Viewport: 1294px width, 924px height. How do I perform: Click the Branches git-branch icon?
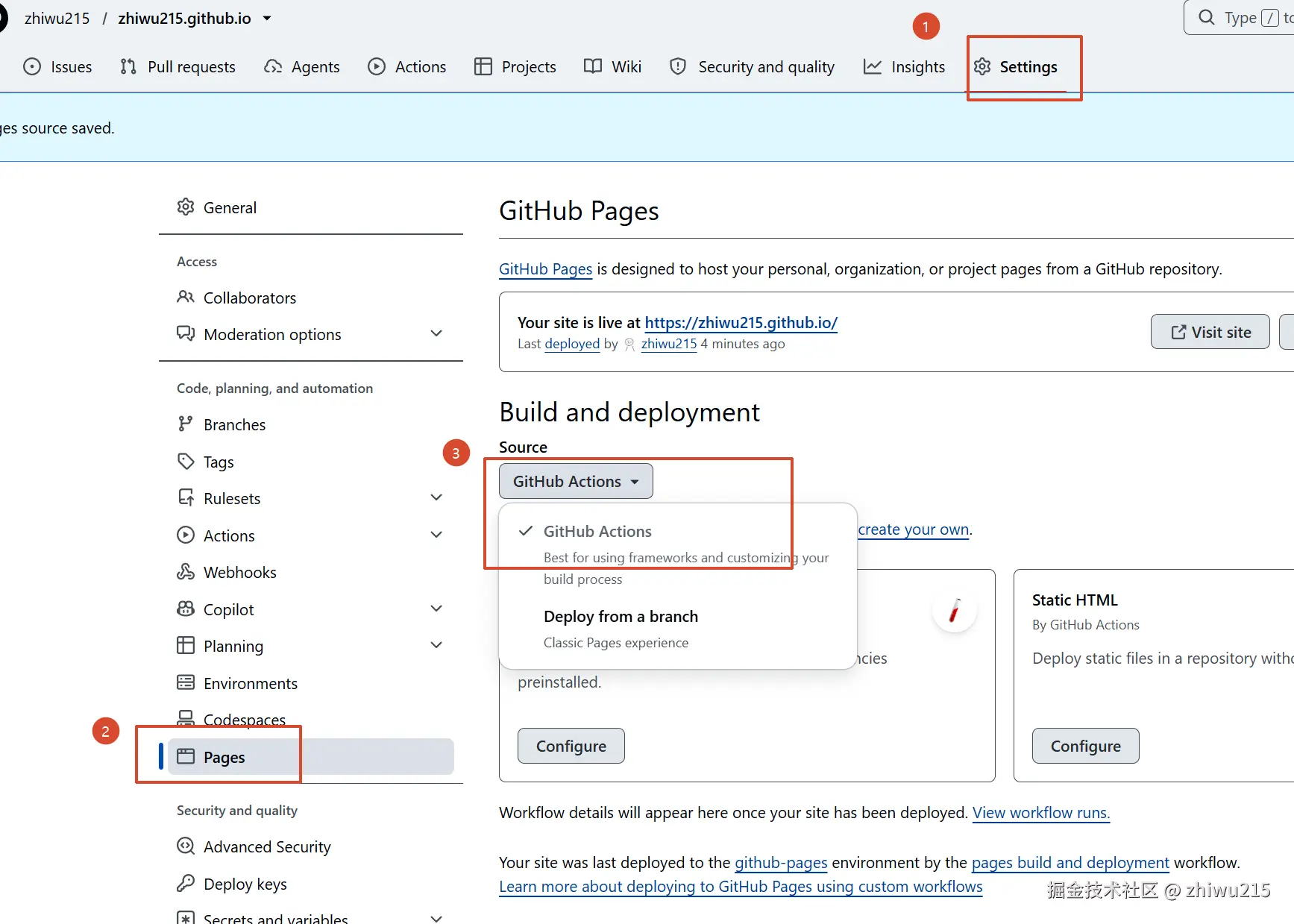[186, 424]
